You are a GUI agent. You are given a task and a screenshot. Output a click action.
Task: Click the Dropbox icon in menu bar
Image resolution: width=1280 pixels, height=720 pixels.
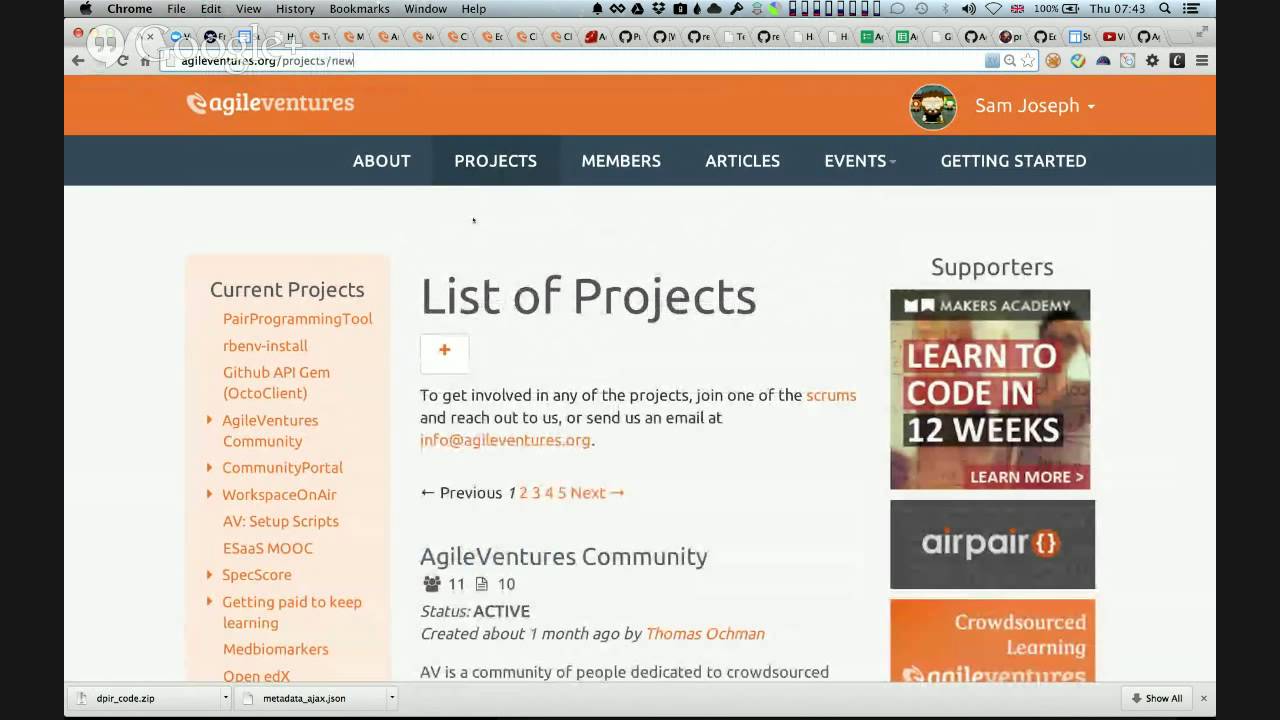[x=659, y=9]
